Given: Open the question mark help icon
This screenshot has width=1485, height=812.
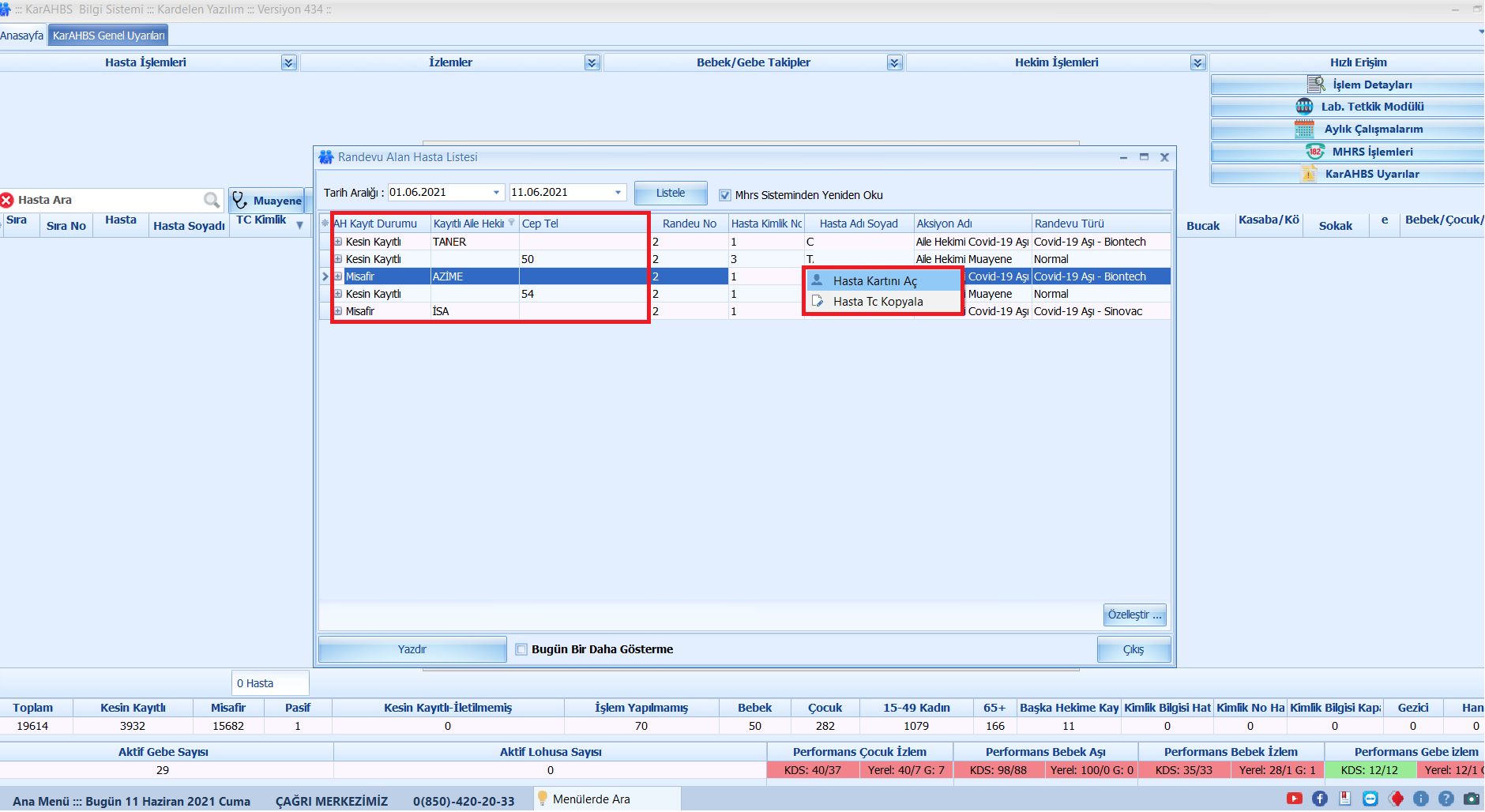Looking at the screenshot, I should click(x=1446, y=799).
